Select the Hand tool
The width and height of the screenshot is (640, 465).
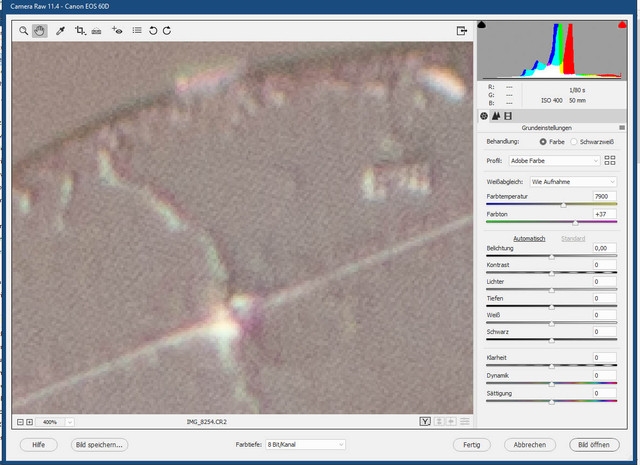pyautogui.click(x=41, y=31)
